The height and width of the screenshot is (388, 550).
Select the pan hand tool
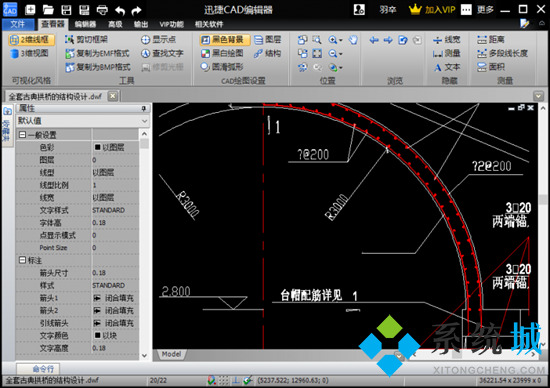pyautogui.click(x=353, y=40)
